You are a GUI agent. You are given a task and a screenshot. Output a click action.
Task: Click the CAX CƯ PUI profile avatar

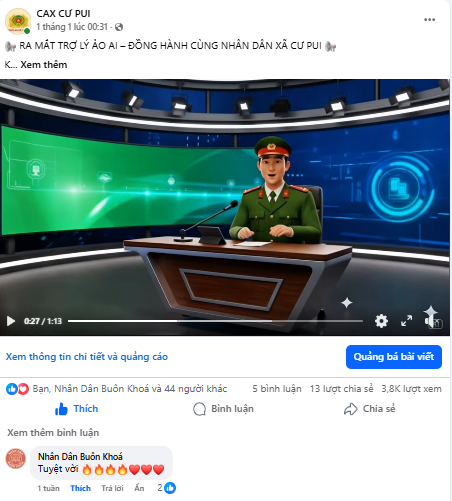click(18, 21)
